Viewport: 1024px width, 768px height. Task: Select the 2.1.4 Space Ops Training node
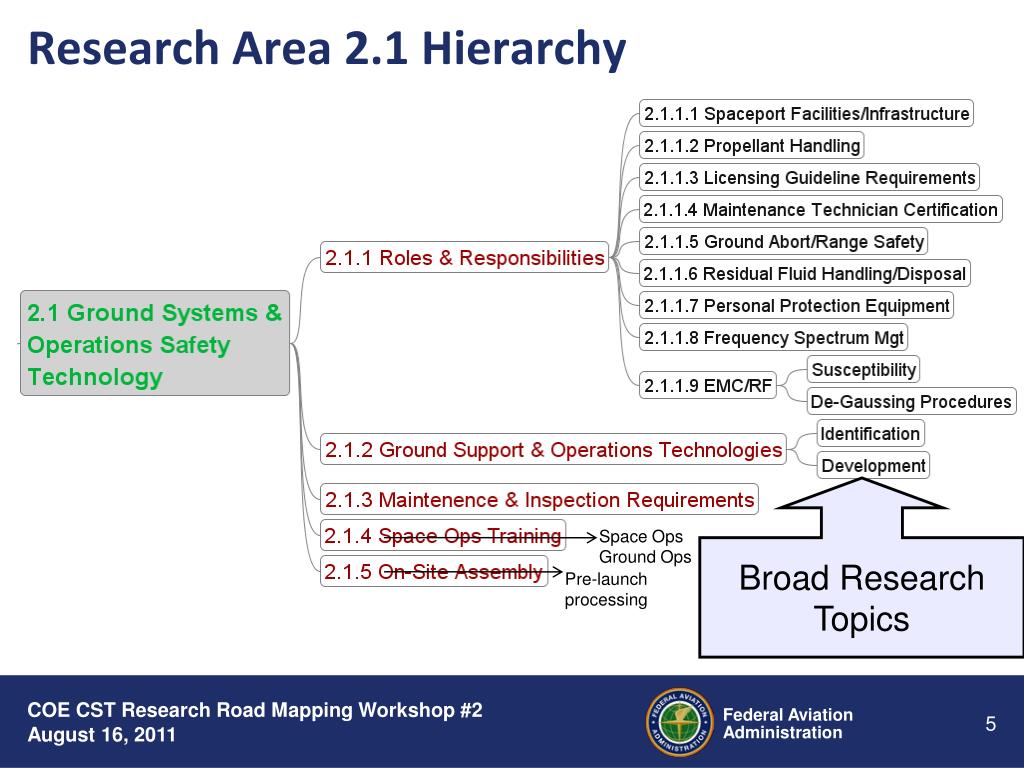click(x=443, y=536)
